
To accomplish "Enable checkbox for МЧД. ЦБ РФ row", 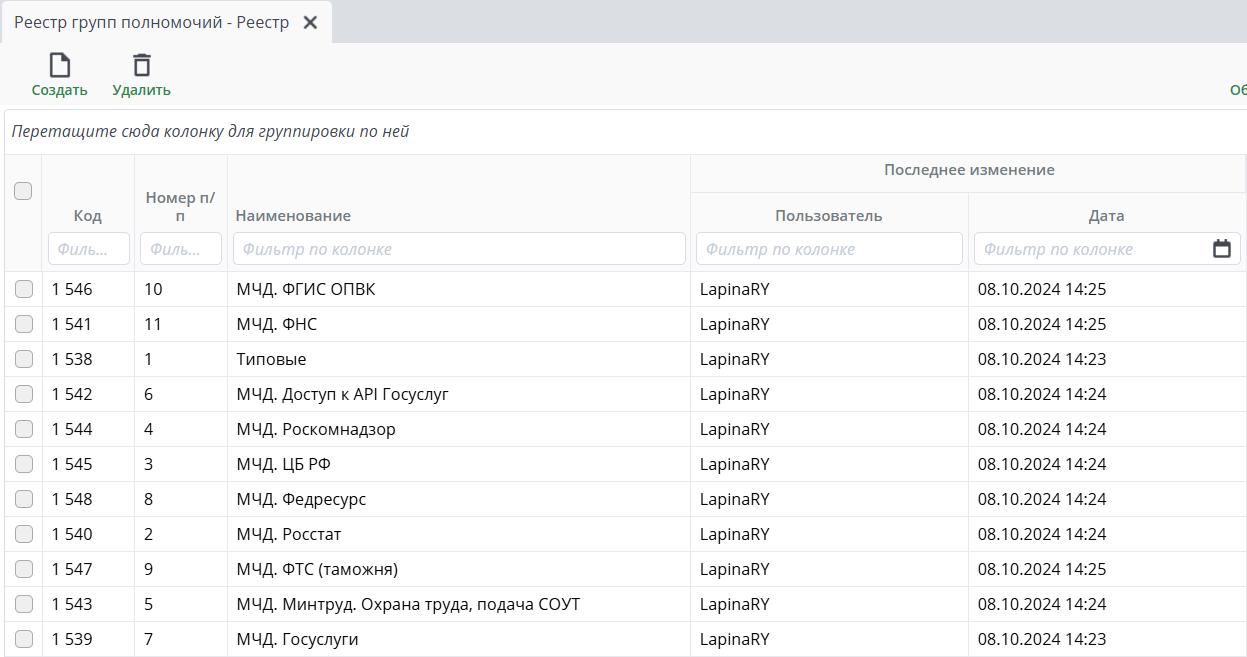I will click(x=24, y=464).
